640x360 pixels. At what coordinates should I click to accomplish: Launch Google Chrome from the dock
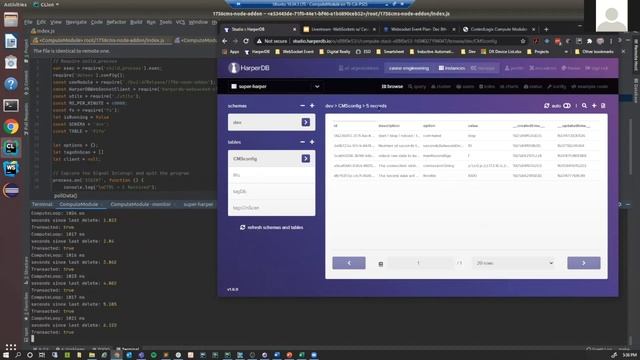coord(11,127)
